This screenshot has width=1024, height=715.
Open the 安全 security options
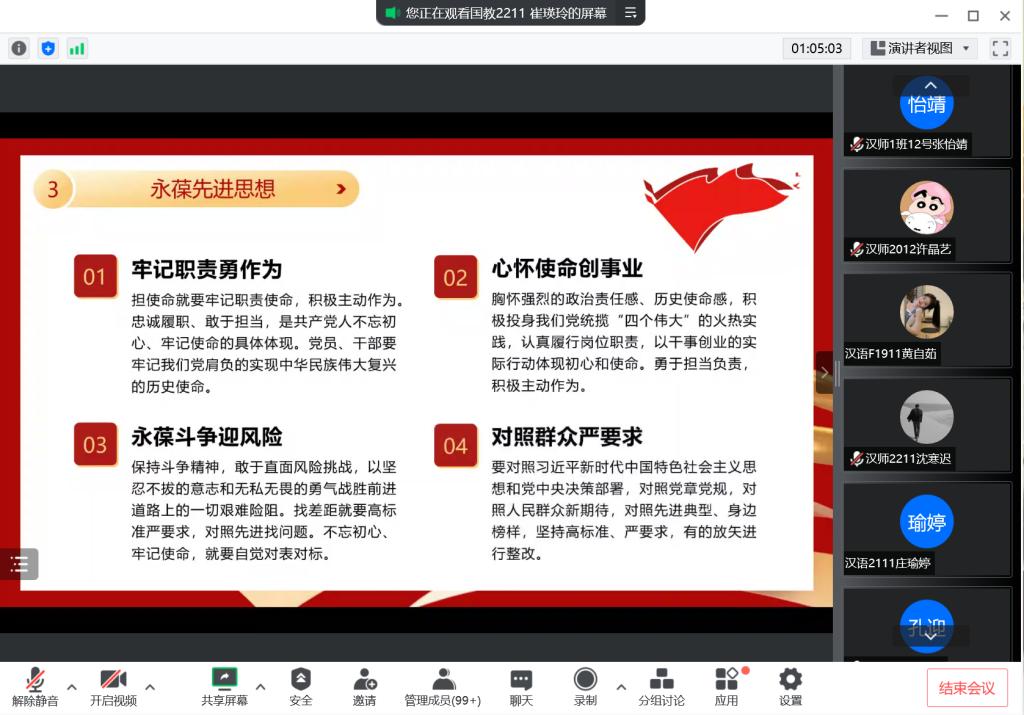[x=300, y=686]
